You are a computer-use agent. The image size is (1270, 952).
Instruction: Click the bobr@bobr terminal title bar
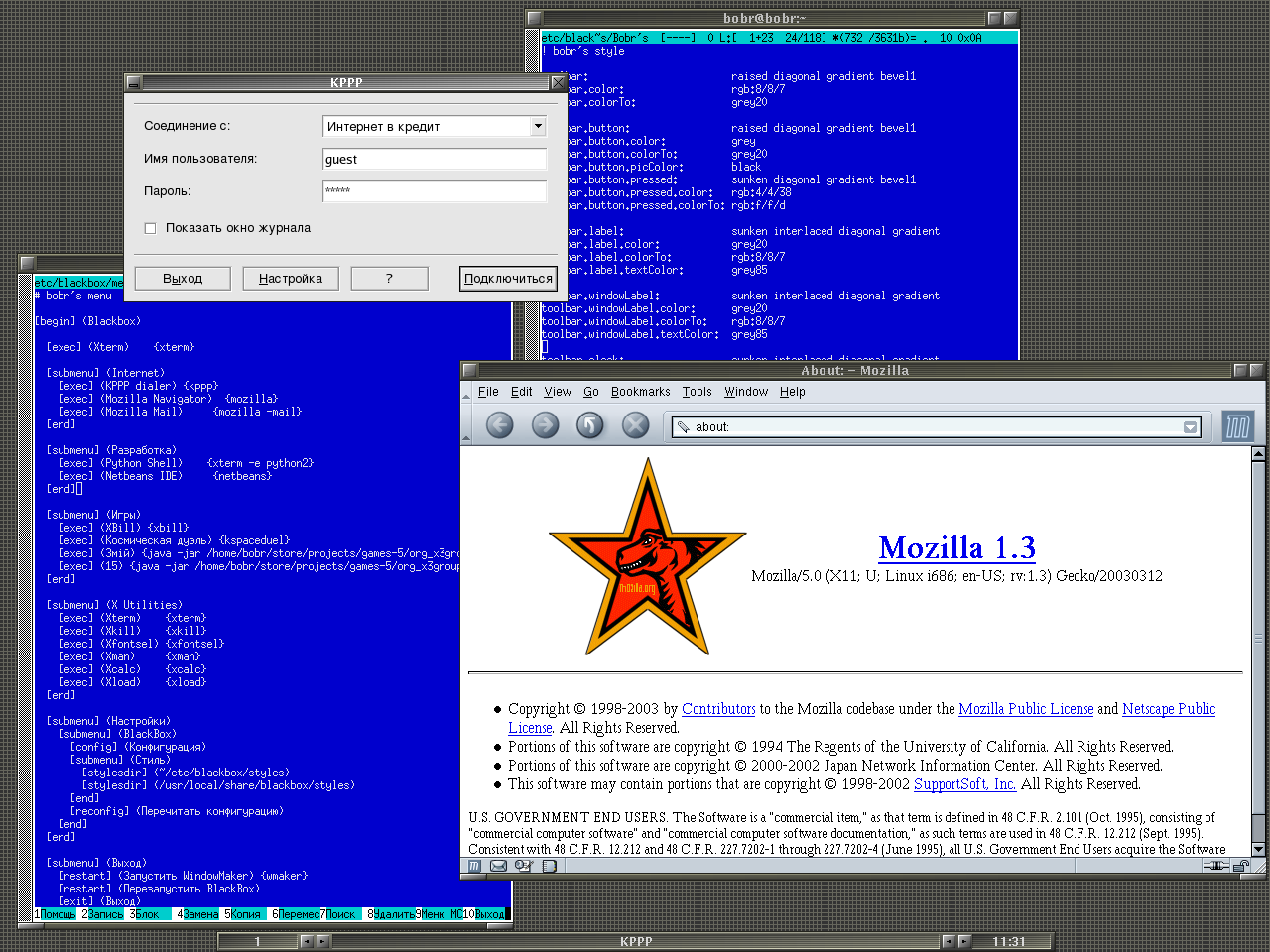click(x=764, y=18)
